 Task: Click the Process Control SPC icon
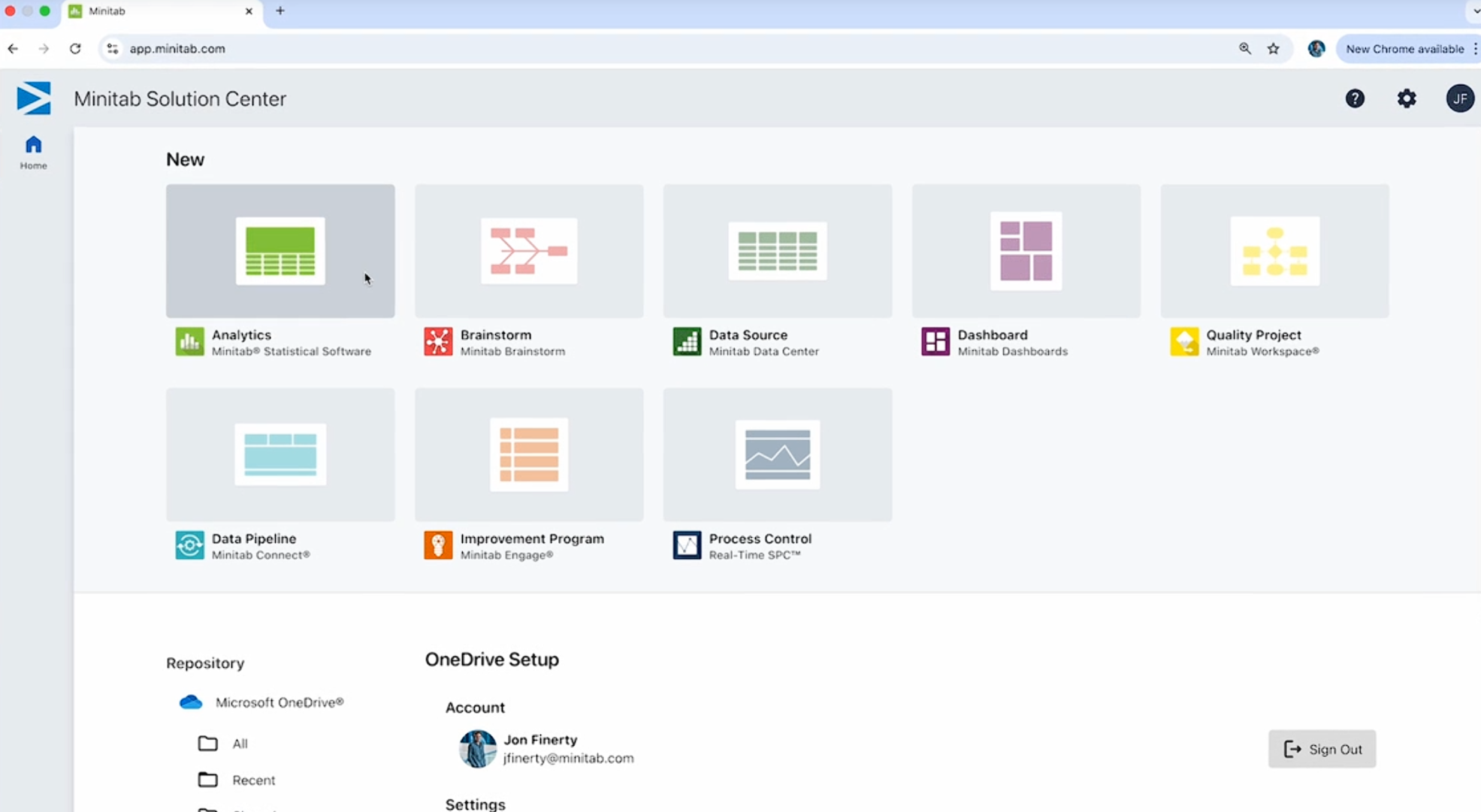tap(687, 545)
